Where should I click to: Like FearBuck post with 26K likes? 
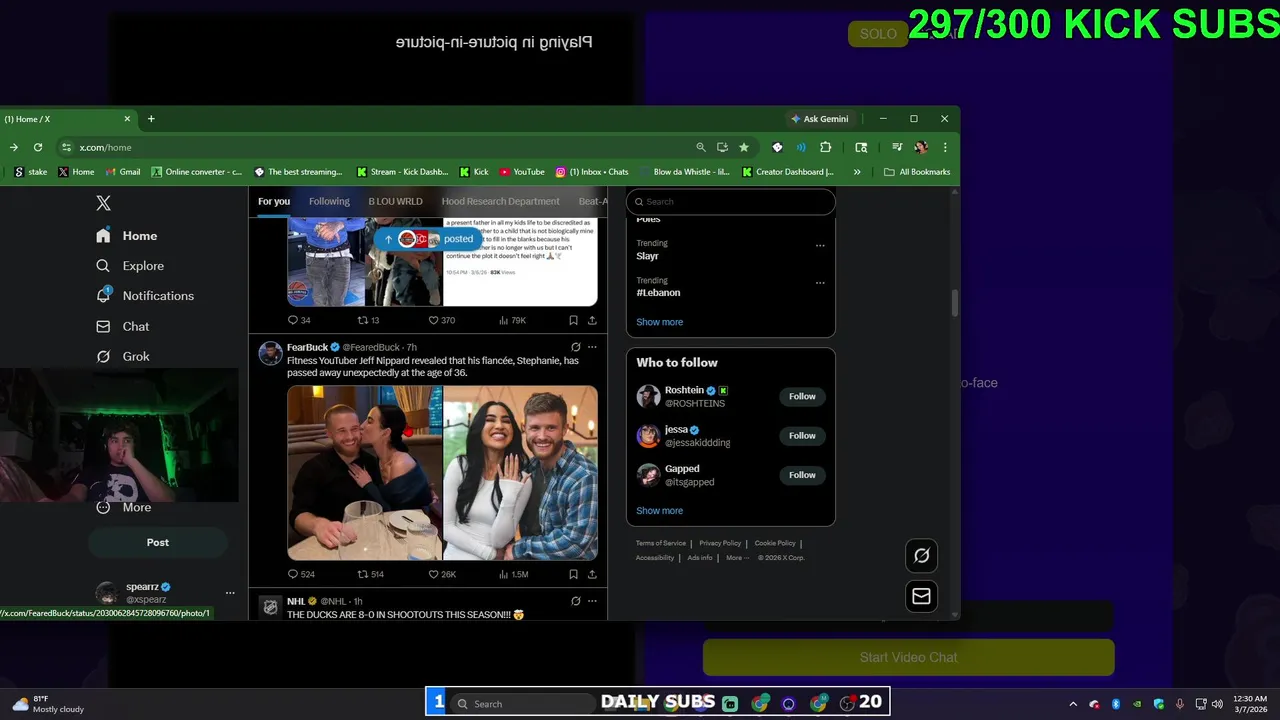click(x=442, y=574)
